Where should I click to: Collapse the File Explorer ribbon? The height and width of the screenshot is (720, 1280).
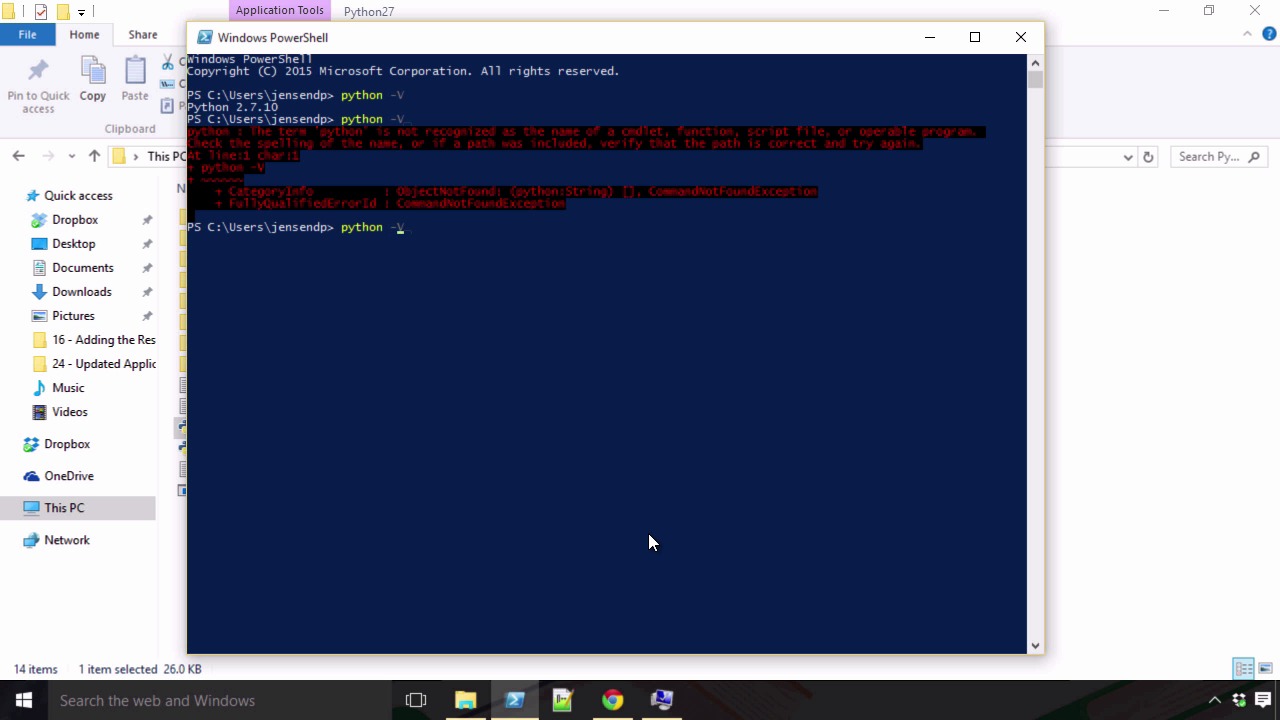pos(1247,34)
